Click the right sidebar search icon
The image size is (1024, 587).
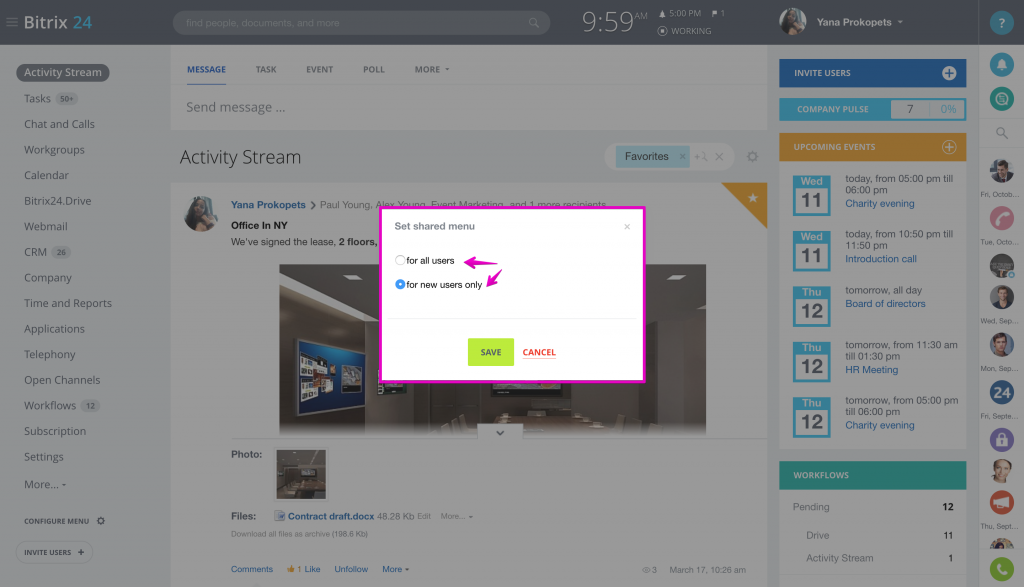(1001, 133)
